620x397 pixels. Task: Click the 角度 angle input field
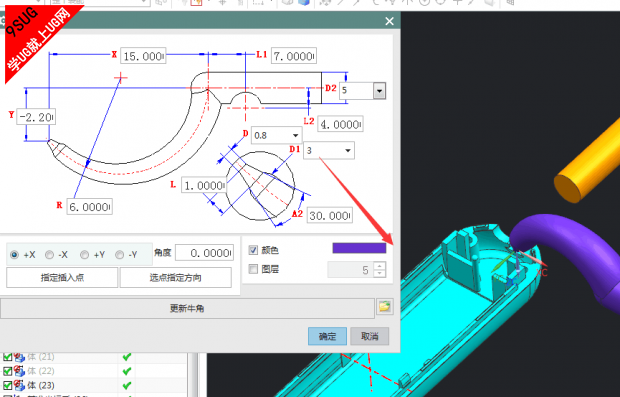point(204,253)
